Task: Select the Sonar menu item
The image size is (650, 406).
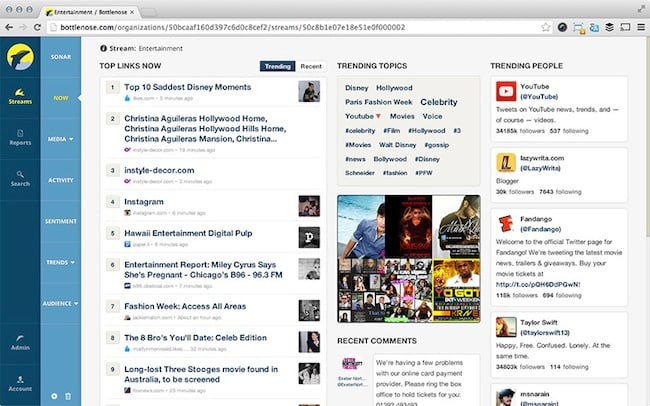Action: (61, 57)
